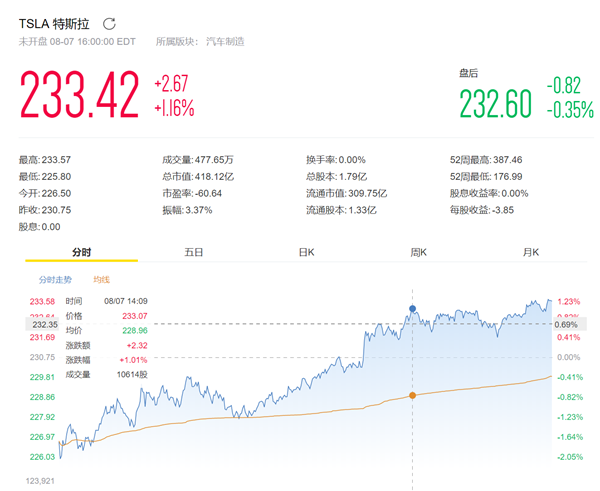Click the after-hours percent -0.35%

[x=570, y=109]
